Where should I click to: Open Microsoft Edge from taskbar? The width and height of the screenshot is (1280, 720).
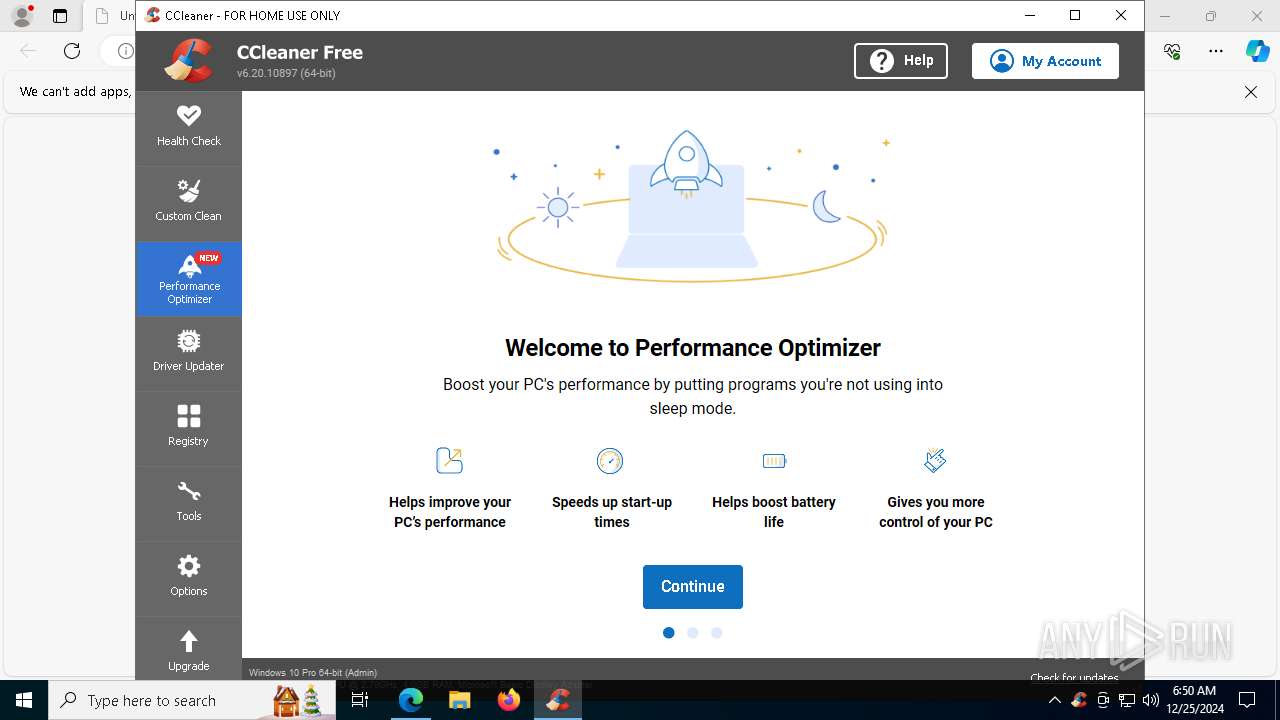click(x=411, y=700)
